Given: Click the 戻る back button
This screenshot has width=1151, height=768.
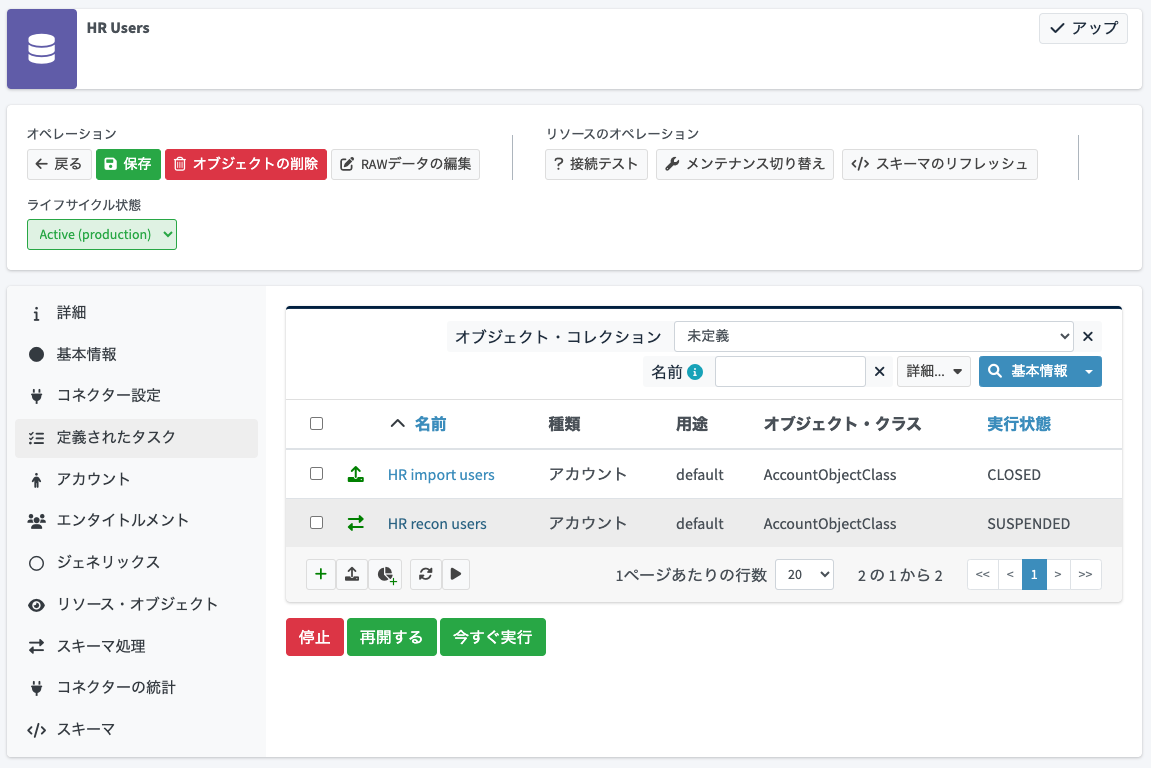Looking at the screenshot, I should tap(59, 164).
